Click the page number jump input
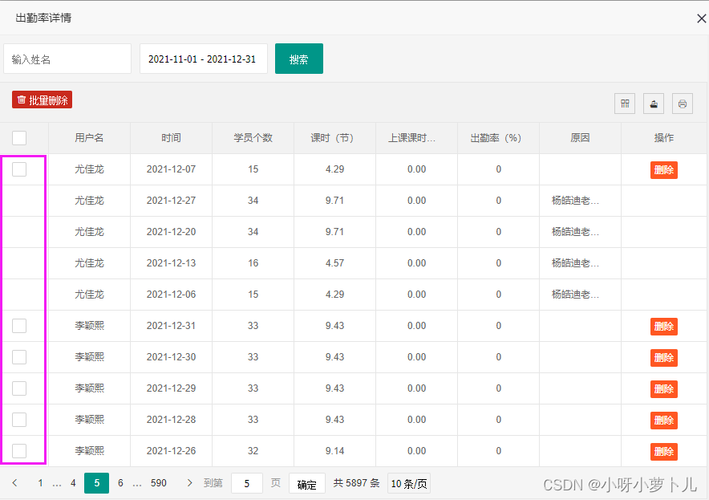Screen dimensions: 709x500 (x=247, y=484)
